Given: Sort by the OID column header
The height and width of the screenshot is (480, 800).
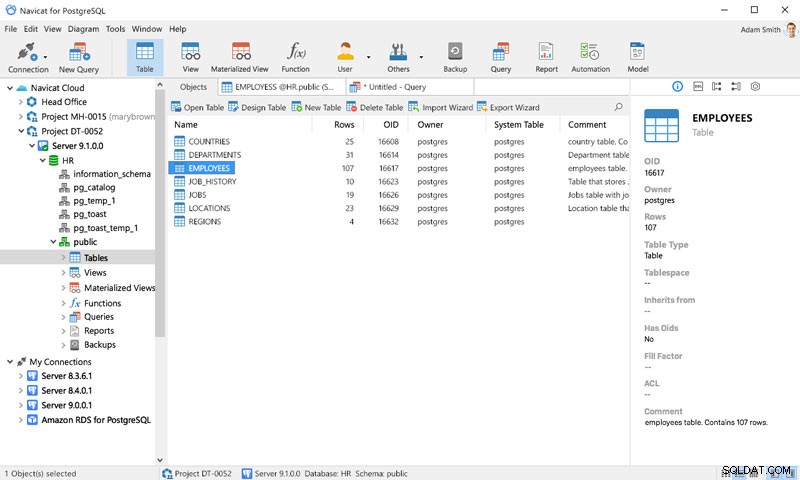Looking at the screenshot, I should coord(391,124).
